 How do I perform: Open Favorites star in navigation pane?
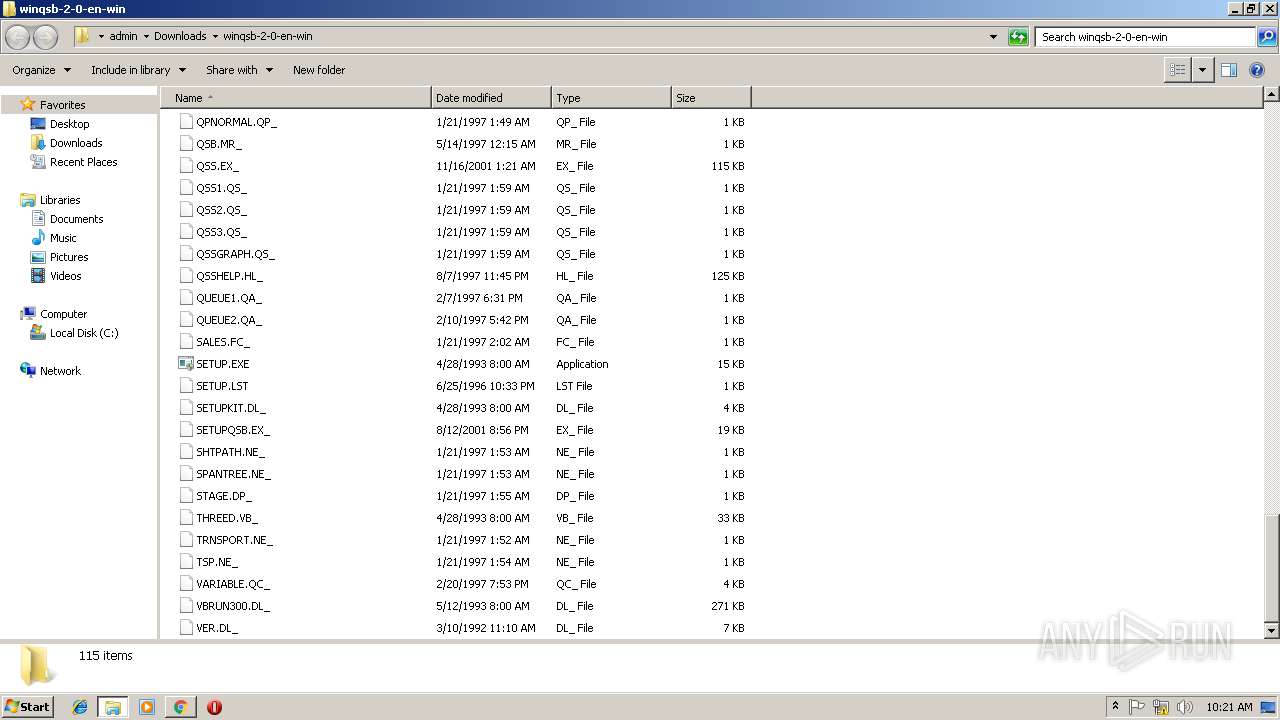[28, 105]
